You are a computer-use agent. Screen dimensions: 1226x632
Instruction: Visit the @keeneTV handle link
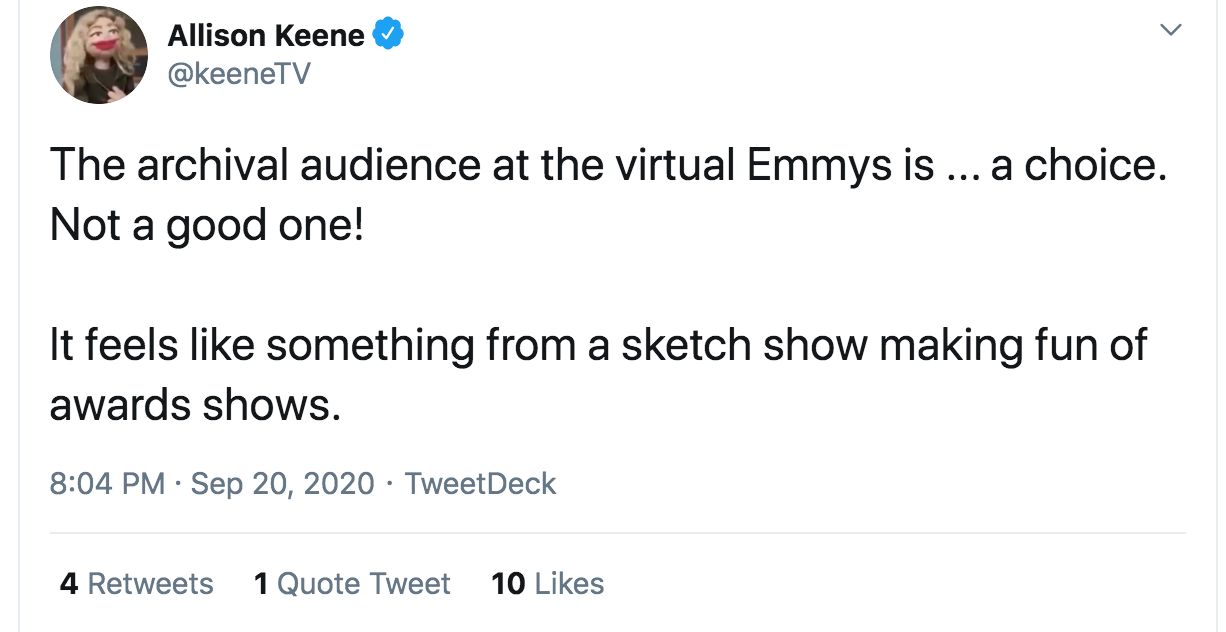tap(239, 73)
